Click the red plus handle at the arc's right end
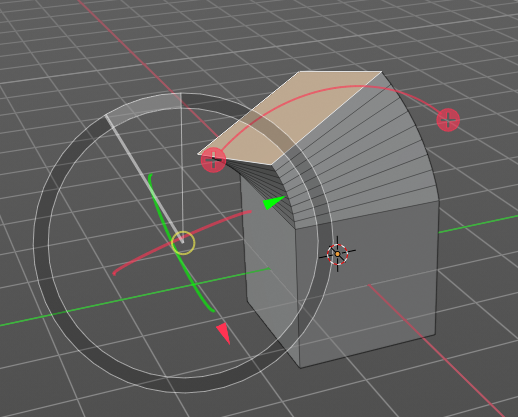Screen dimensions: 518x417 coord(448,120)
